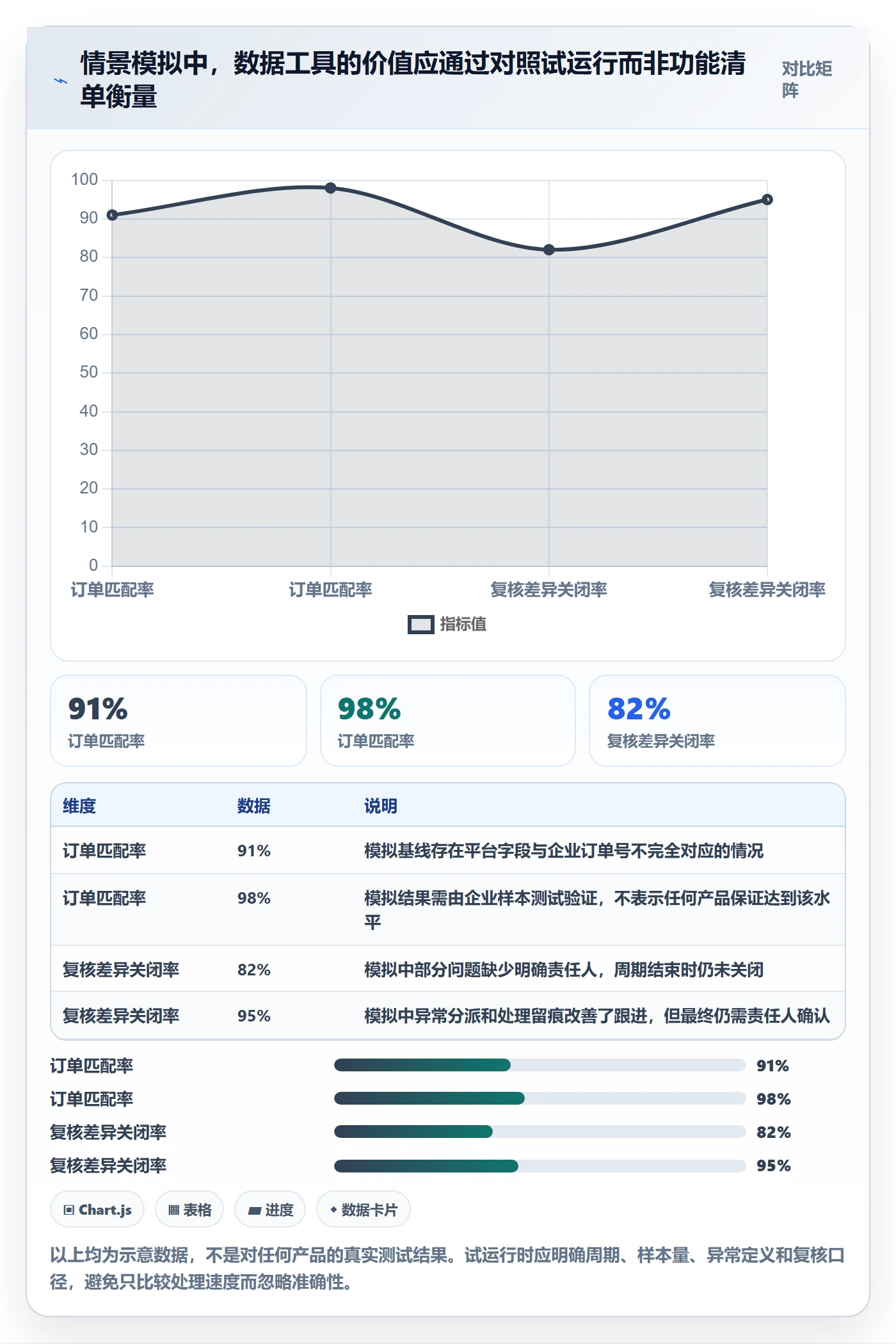Click the 说明 column header
The height and width of the screenshot is (1344, 896).
[x=381, y=806]
